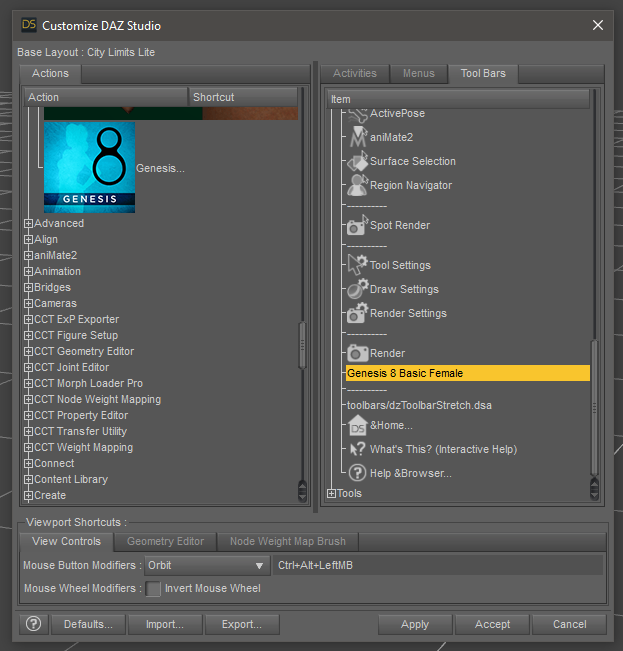Select the ActivePose tool icon
The height and width of the screenshot is (651, 623).
point(357,115)
